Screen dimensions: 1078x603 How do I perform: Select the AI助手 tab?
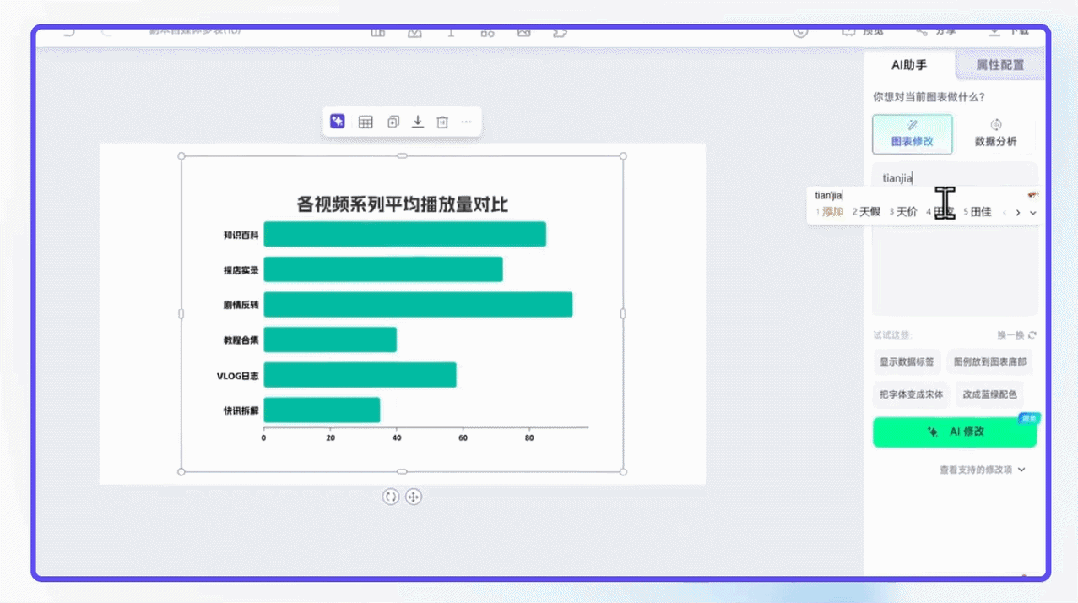909,65
